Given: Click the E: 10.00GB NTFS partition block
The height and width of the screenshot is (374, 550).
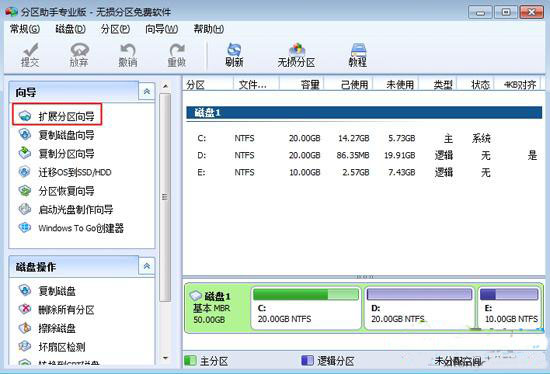Looking at the screenshot, I should pyautogui.click(x=509, y=308).
